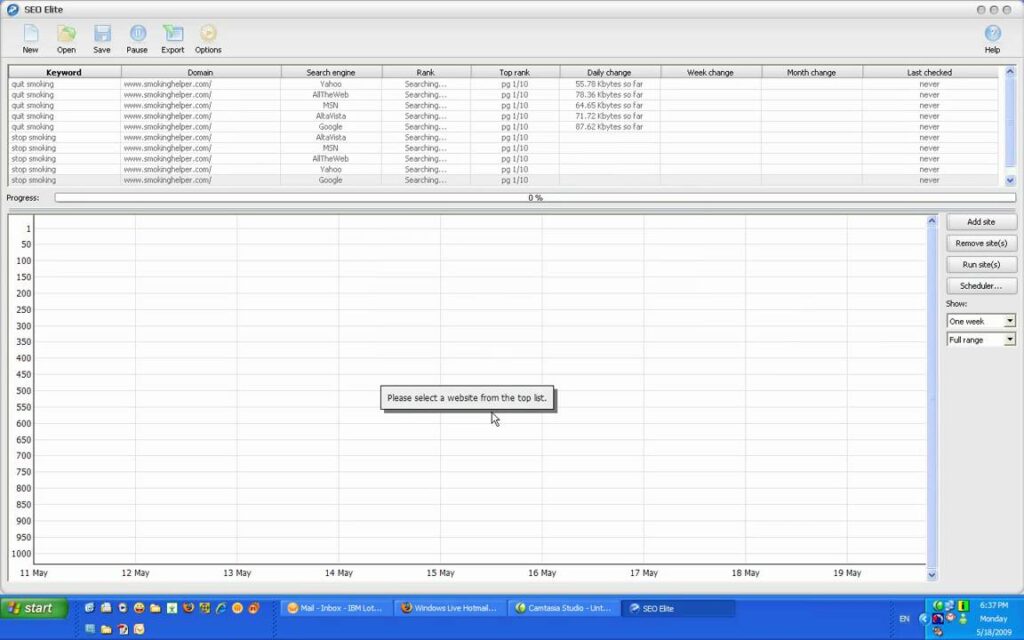Sort by the Keyword column header
Image resolution: width=1024 pixels, height=640 pixels.
coord(64,72)
